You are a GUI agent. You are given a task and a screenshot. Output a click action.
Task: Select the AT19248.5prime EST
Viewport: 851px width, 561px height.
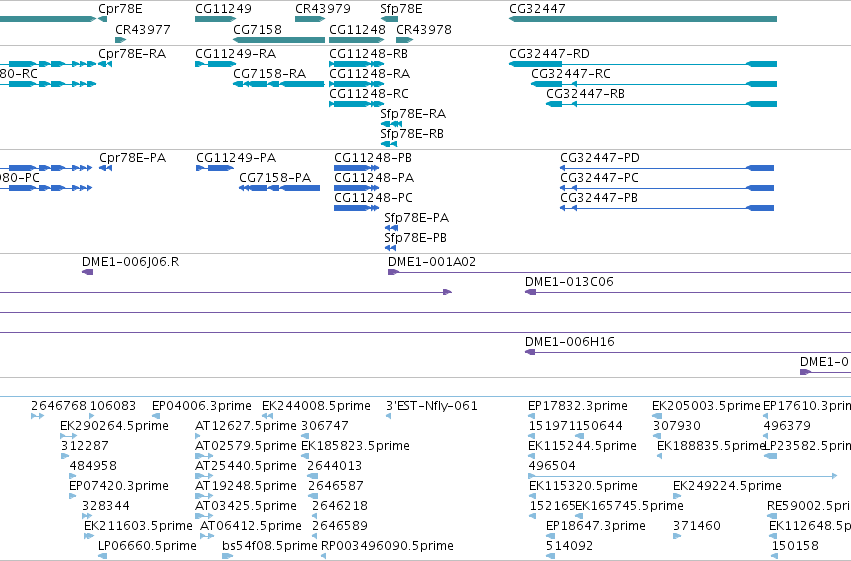pyautogui.click(x=204, y=496)
